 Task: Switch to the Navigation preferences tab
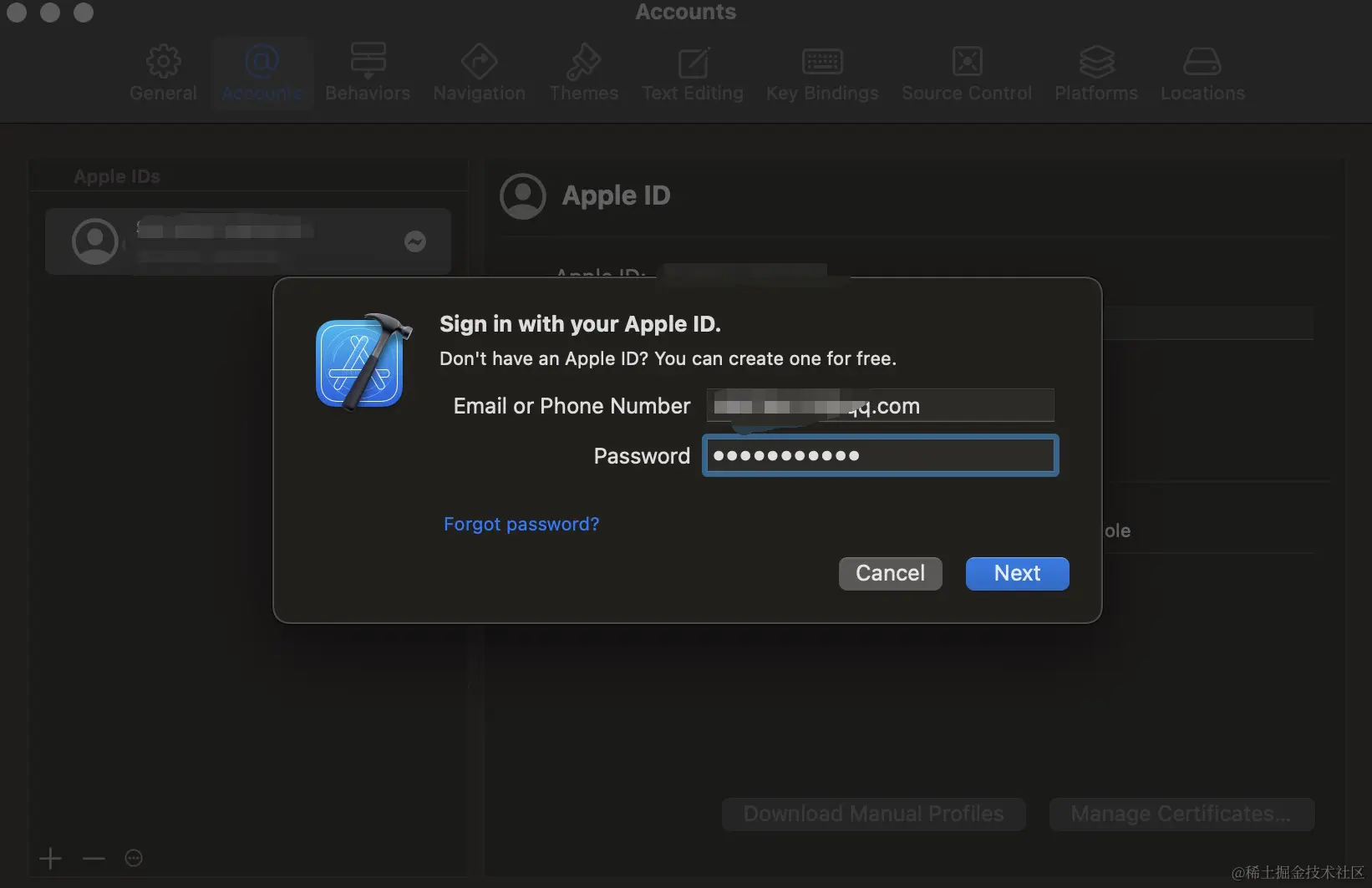point(479,74)
